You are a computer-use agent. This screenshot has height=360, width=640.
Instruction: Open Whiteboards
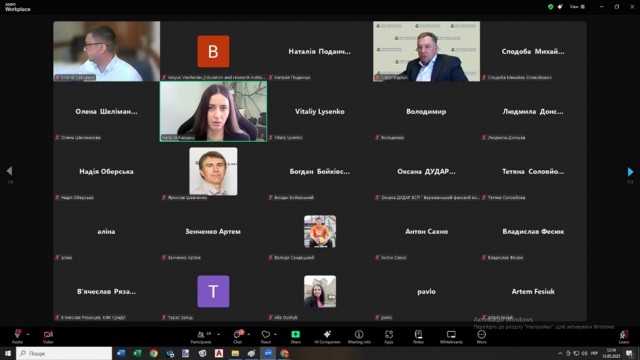pyautogui.click(x=451, y=336)
